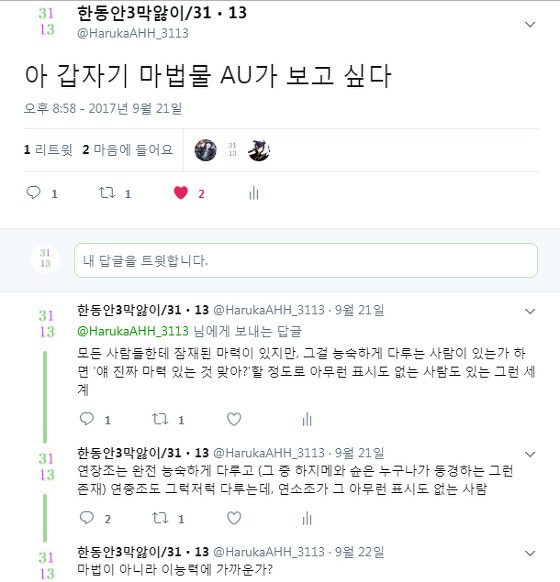Viewport: 560px width, 582px height.
Task: Open the 1 리트윗 list
Action: point(48,150)
